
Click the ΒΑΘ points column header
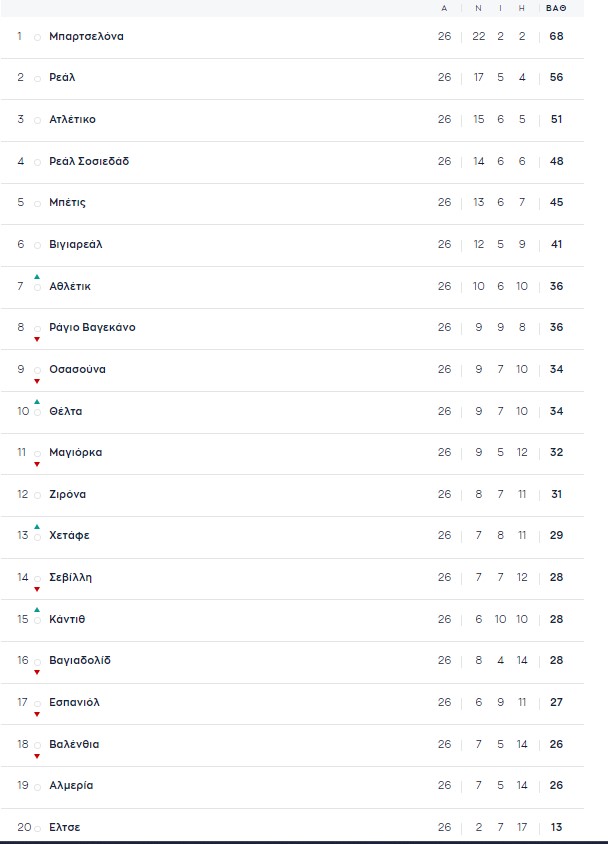pyautogui.click(x=556, y=8)
